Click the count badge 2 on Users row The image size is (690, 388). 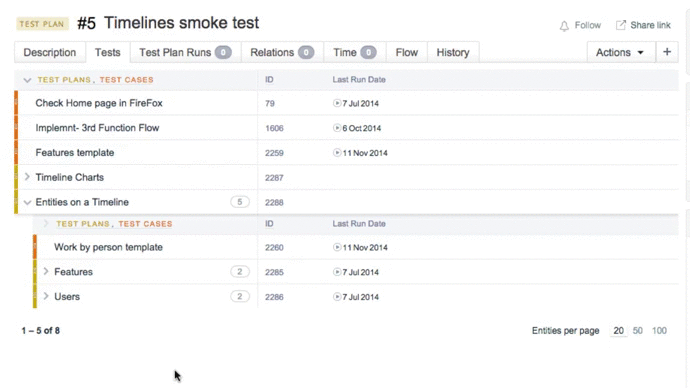coord(240,296)
